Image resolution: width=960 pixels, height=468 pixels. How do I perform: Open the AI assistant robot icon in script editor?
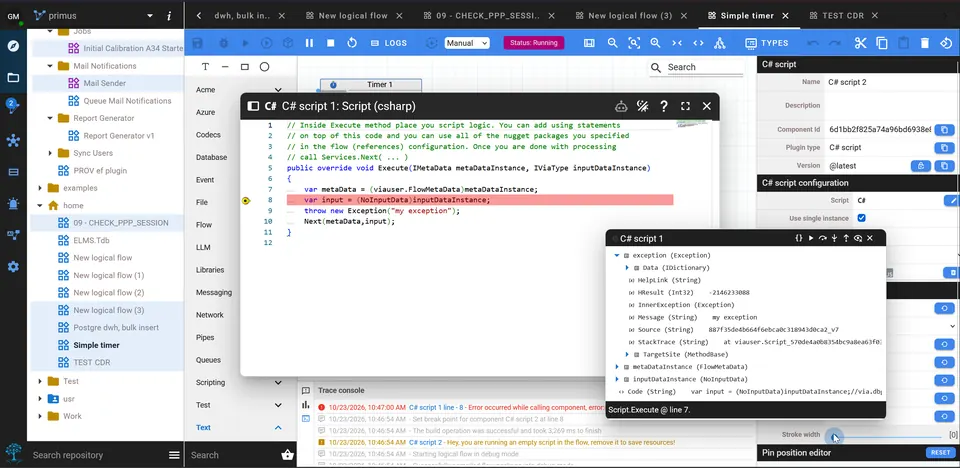(x=621, y=106)
